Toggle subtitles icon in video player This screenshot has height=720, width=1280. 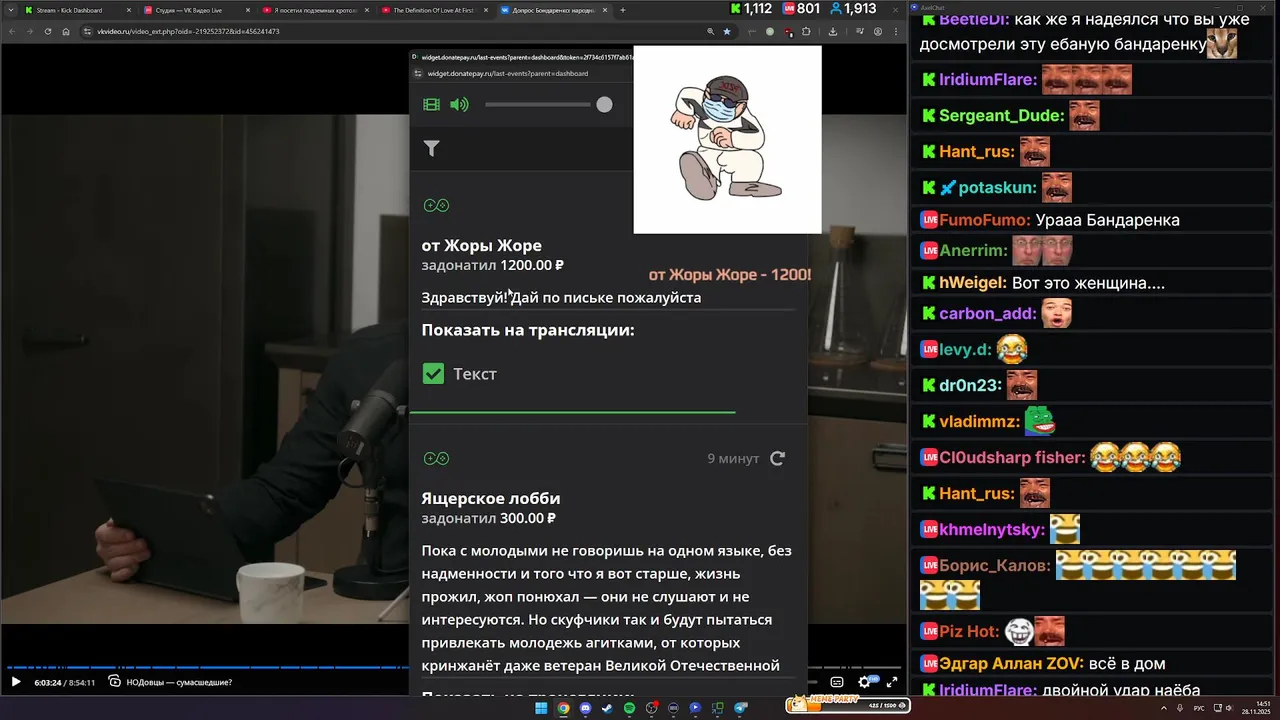coord(837,682)
